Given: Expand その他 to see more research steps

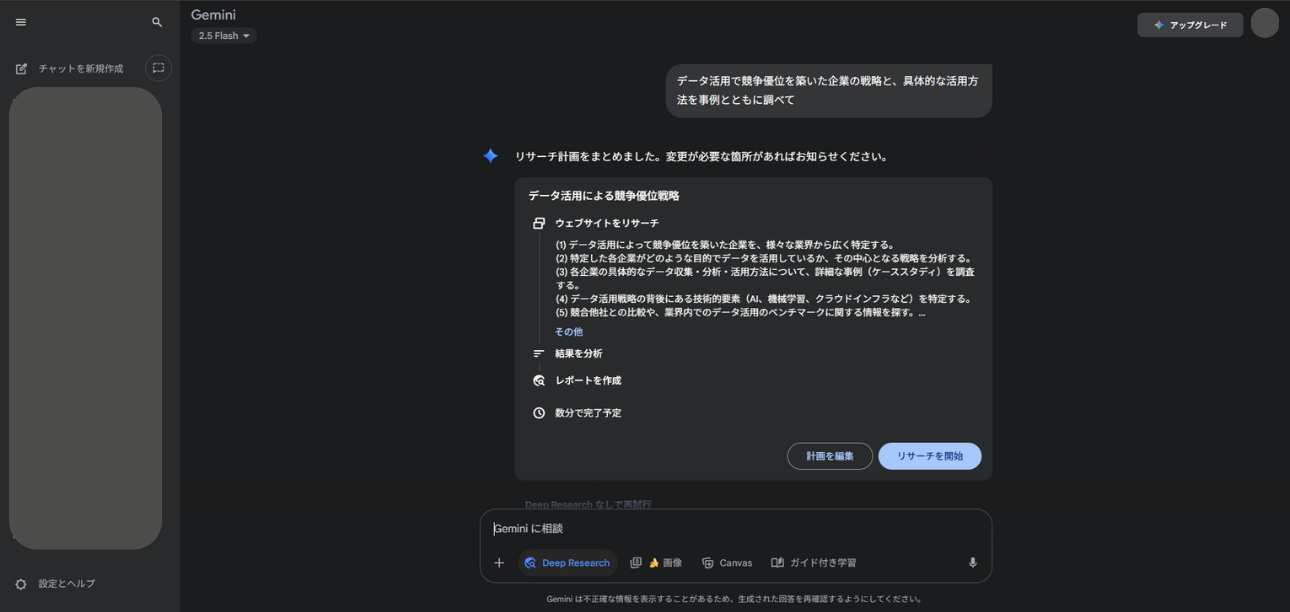Looking at the screenshot, I should tap(567, 332).
